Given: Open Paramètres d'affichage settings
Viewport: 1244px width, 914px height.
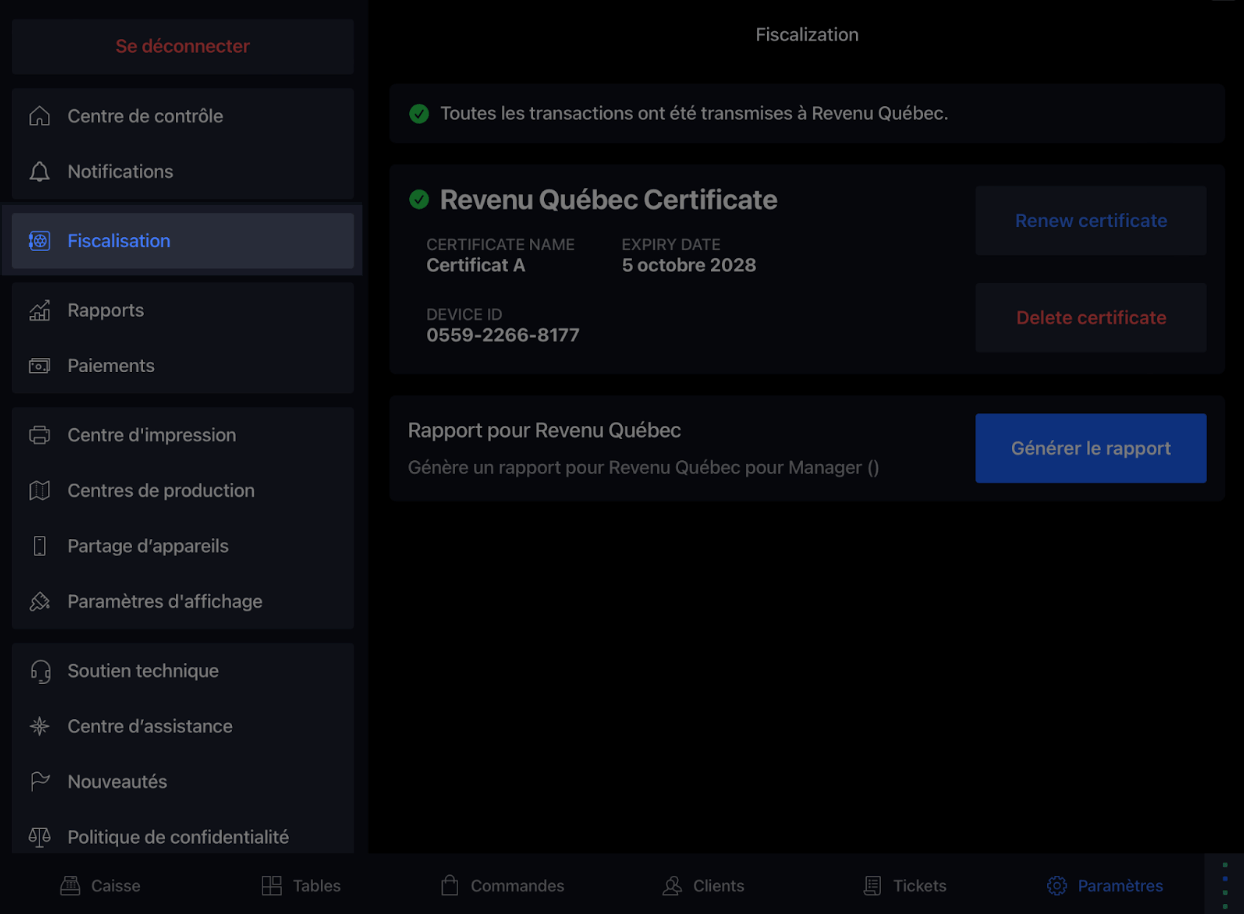Looking at the screenshot, I should [x=183, y=602].
